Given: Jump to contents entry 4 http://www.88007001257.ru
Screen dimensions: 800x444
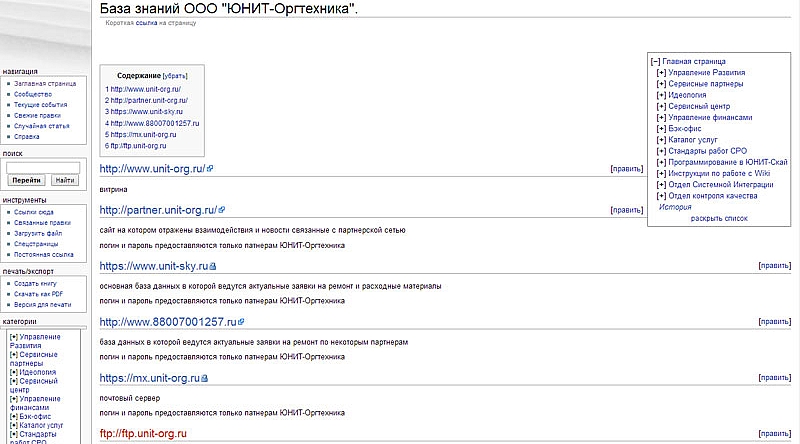Looking at the screenshot, I should [149, 124].
